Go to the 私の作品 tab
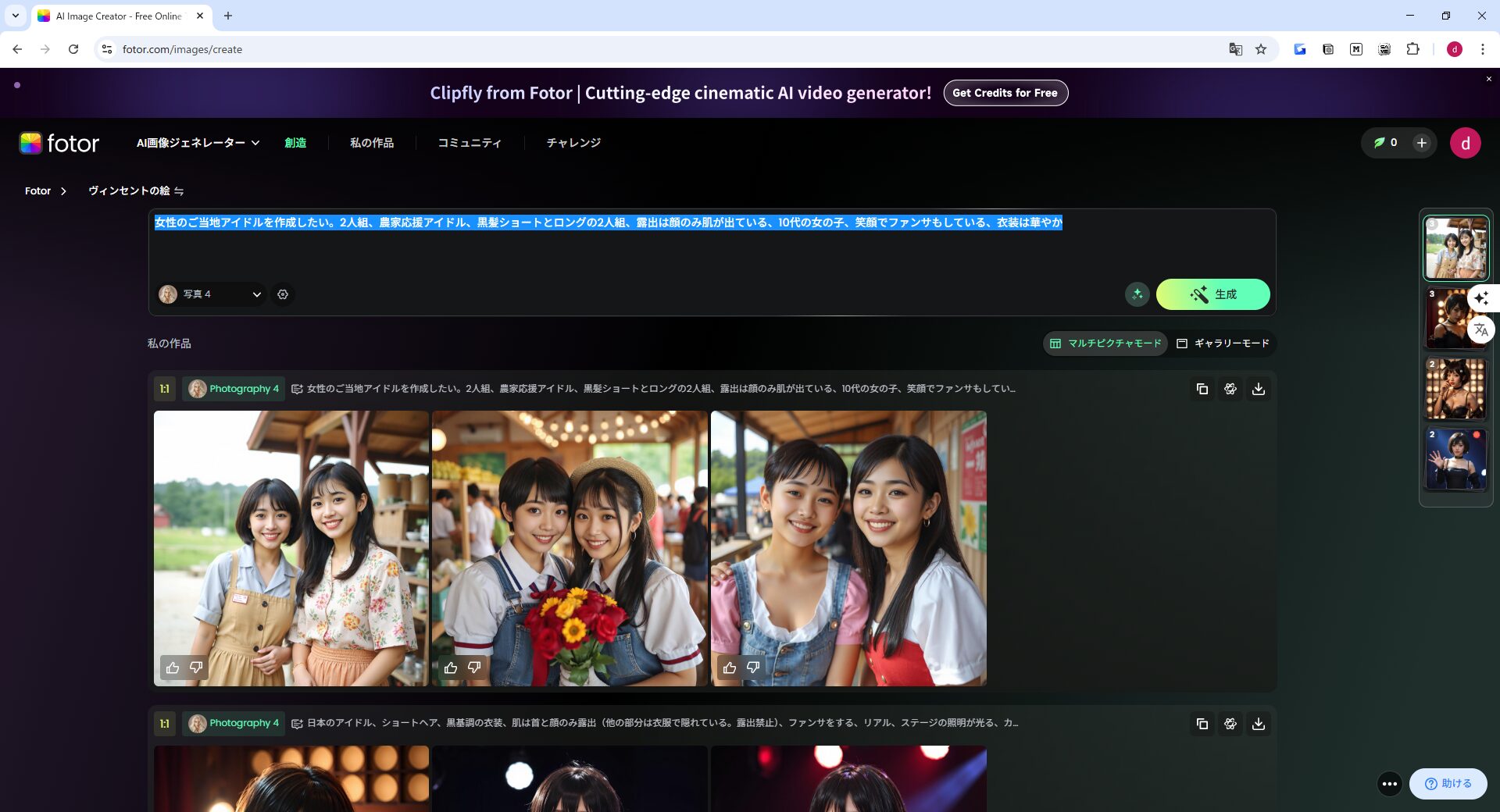The height and width of the screenshot is (812, 1500). click(371, 143)
